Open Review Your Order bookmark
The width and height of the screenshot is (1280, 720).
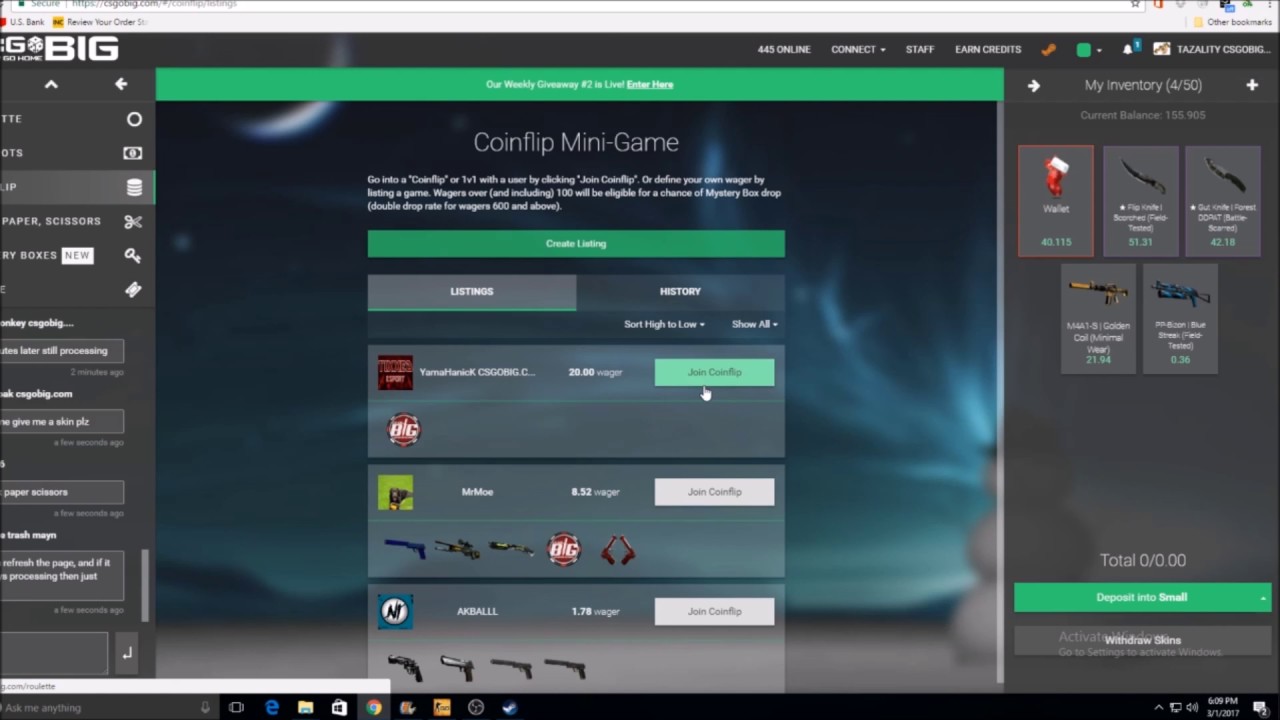point(100,22)
